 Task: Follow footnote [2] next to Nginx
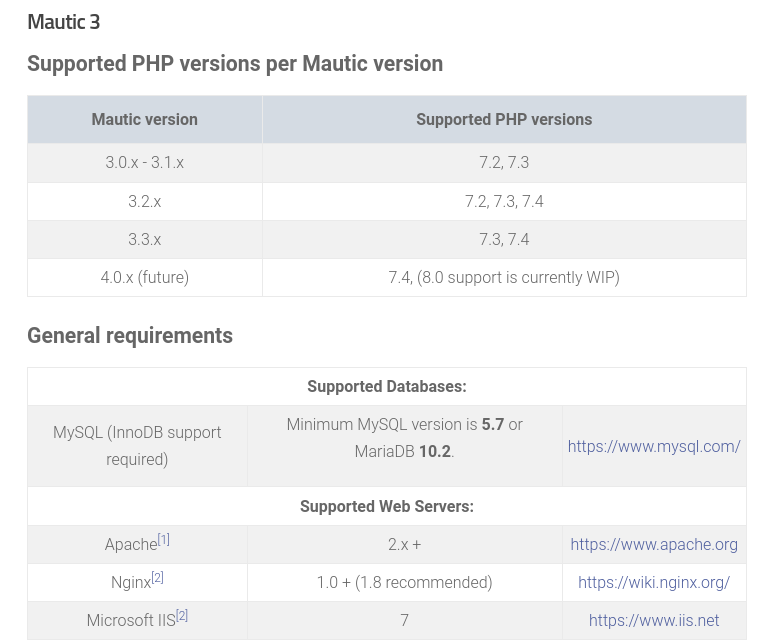[x=157, y=577]
